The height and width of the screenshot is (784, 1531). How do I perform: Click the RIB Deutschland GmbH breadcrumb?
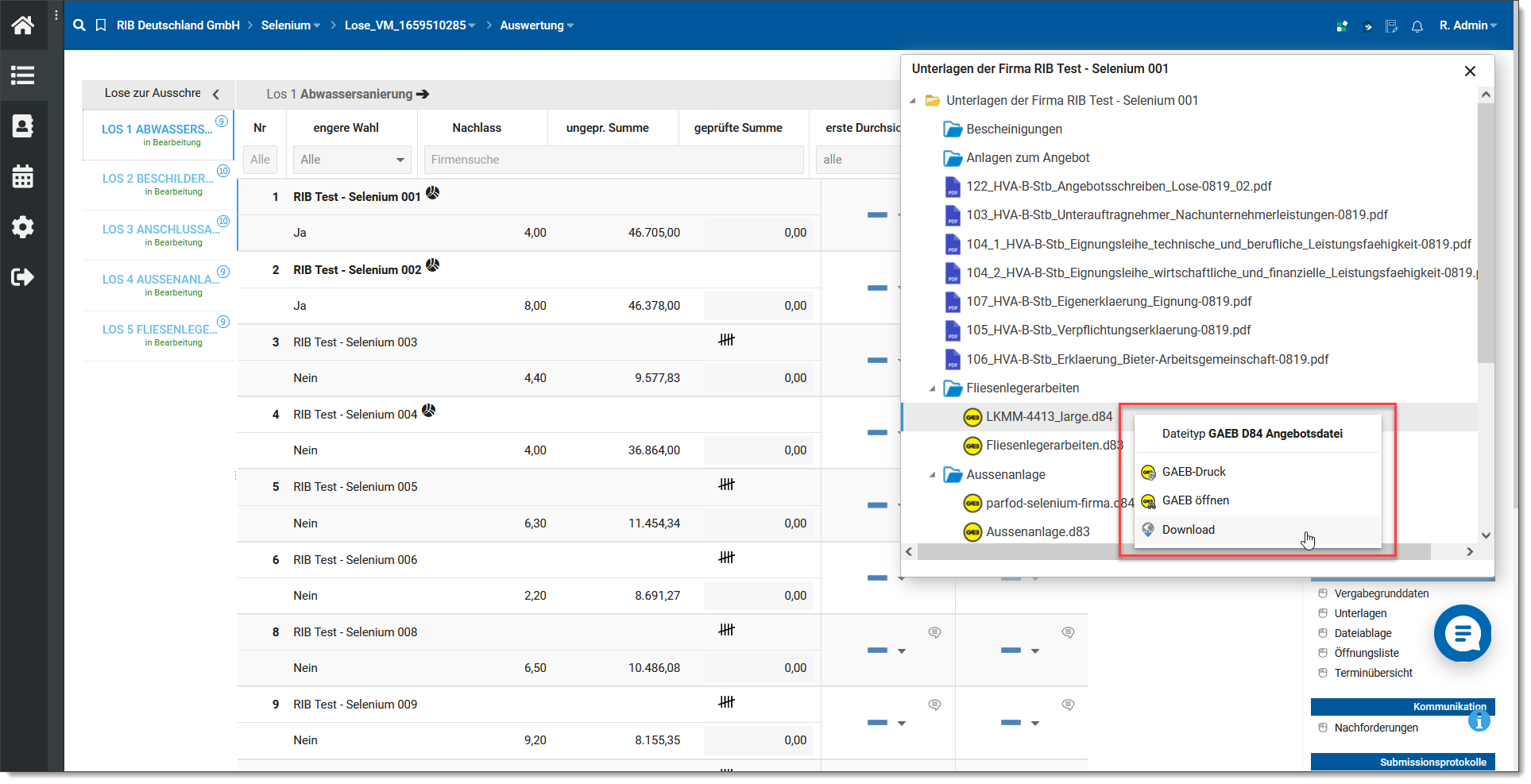(178, 25)
